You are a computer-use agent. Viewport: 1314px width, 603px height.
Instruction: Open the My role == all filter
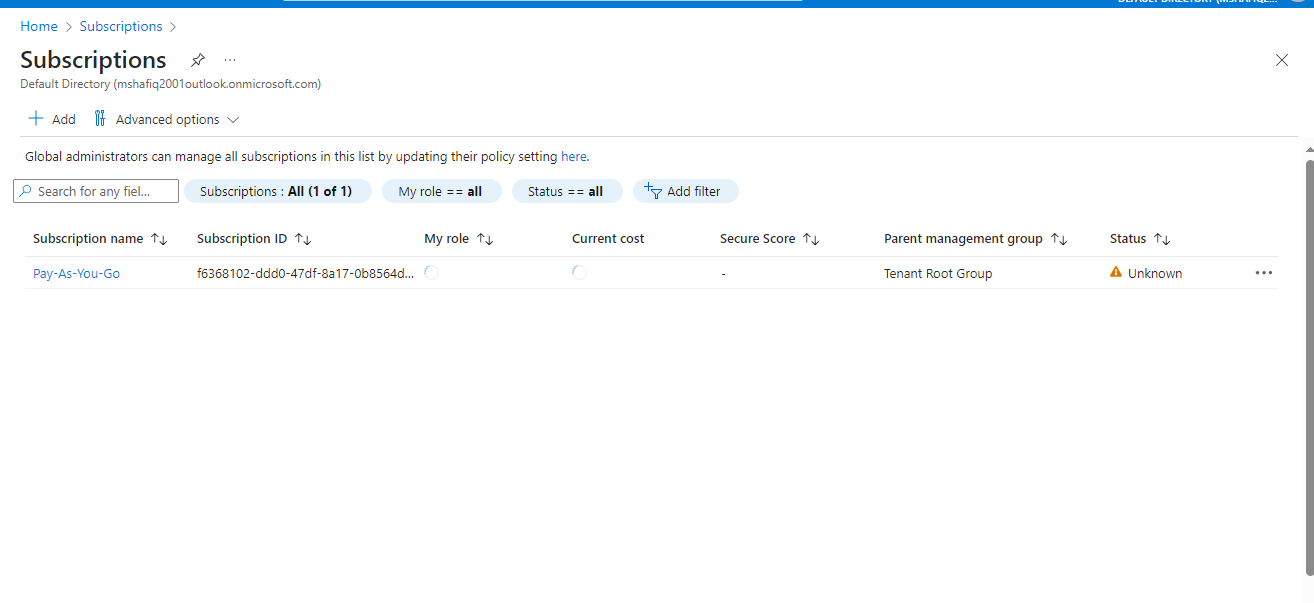441,191
